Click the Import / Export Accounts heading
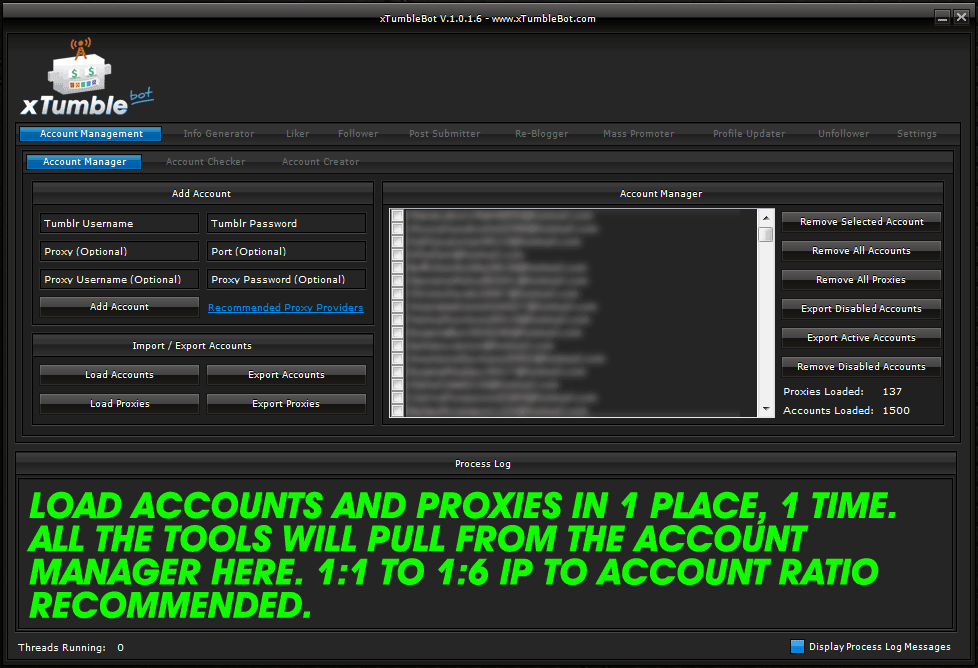The height and width of the screenshot is (668, 978). [x=192, y=346]
